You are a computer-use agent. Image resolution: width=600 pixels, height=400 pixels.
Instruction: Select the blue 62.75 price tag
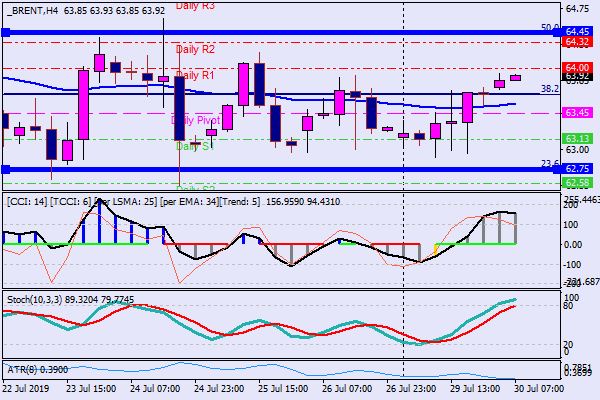(x=577, y=169)
